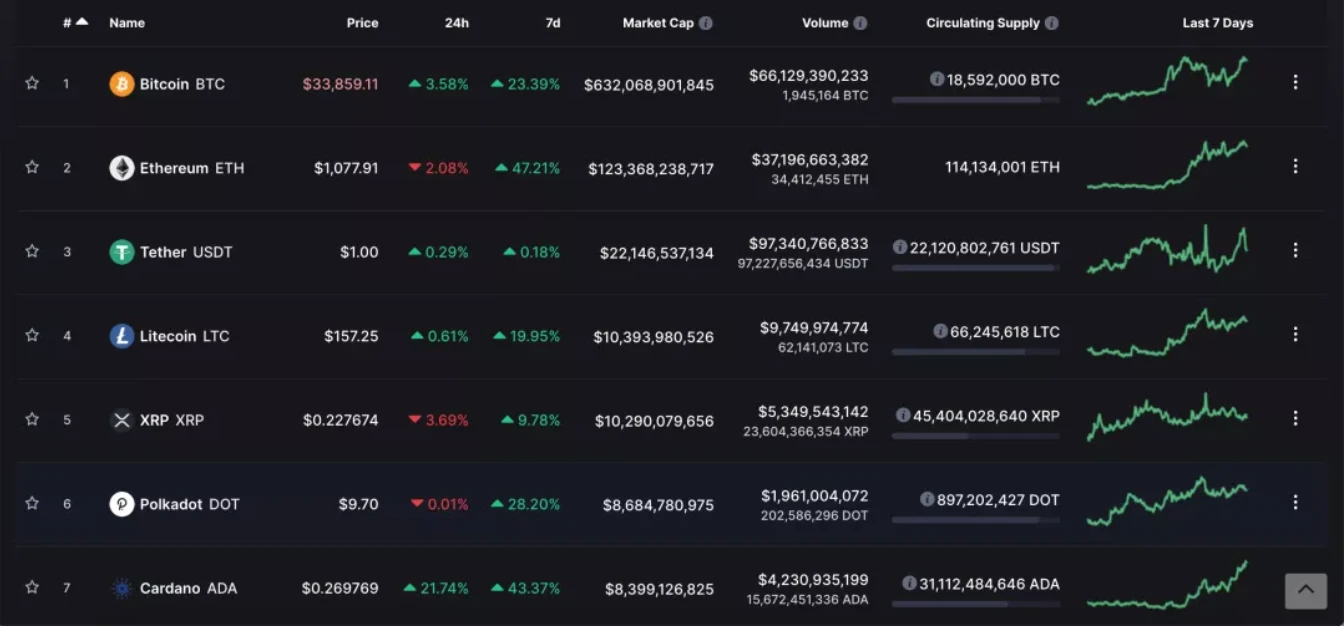Viewport: 1344px width, 626px height.
Task: Click the Bitcoin logo icon
Action: [122, 84]
